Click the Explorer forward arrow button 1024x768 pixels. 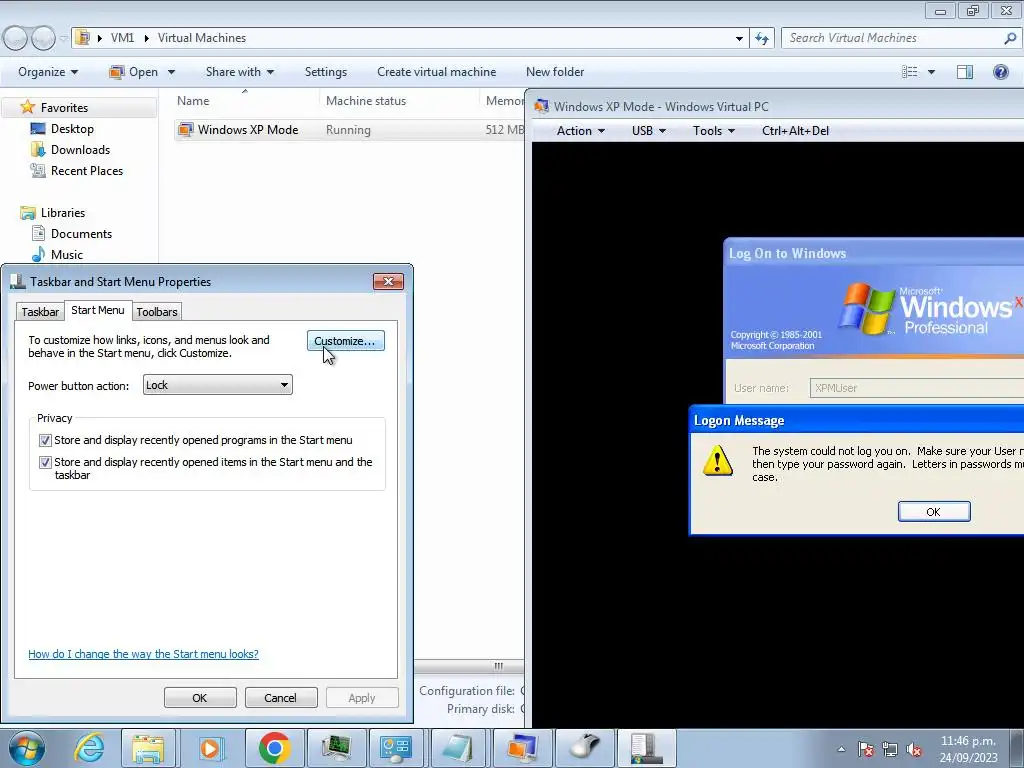pos(43,39)
